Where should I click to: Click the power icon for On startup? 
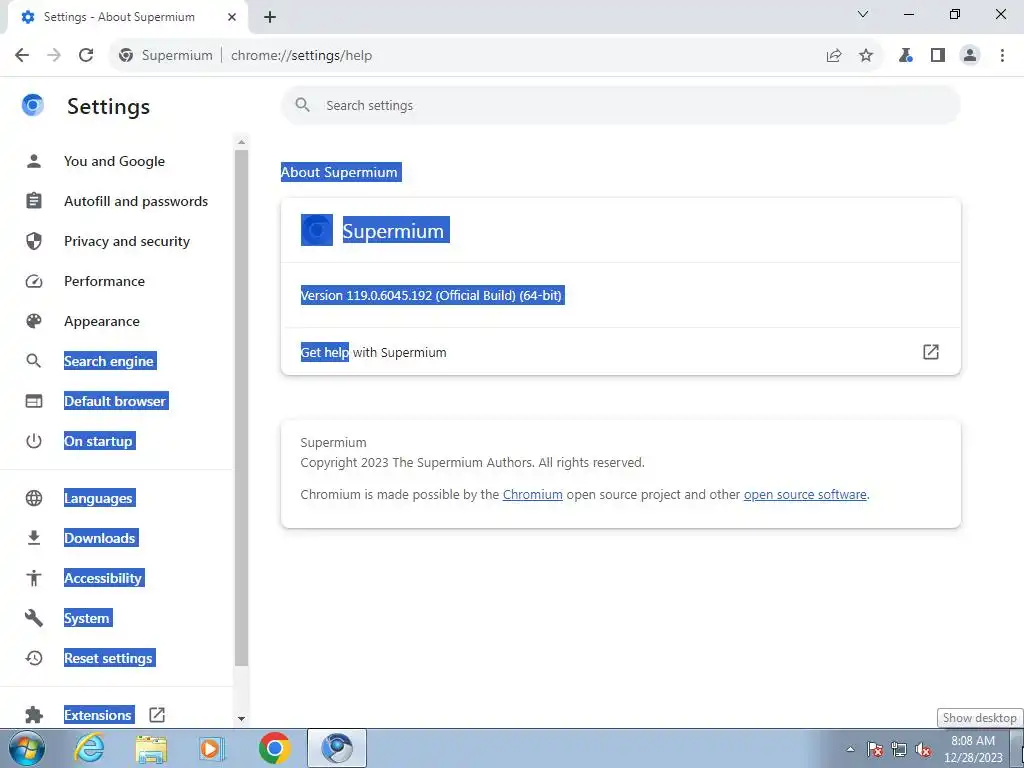[34, 441]
